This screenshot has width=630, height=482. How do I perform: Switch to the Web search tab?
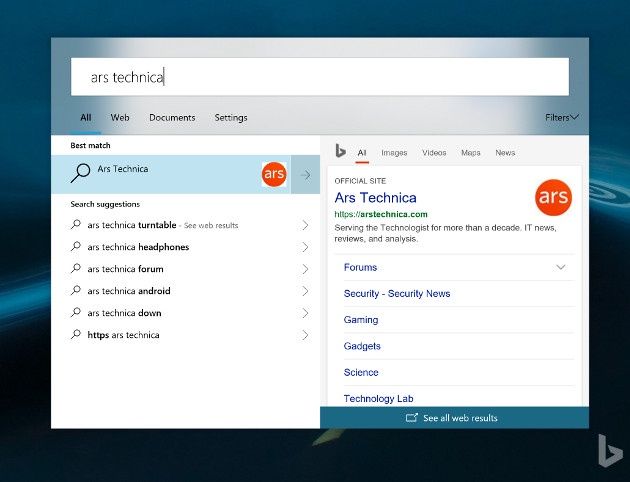(120, 118)
